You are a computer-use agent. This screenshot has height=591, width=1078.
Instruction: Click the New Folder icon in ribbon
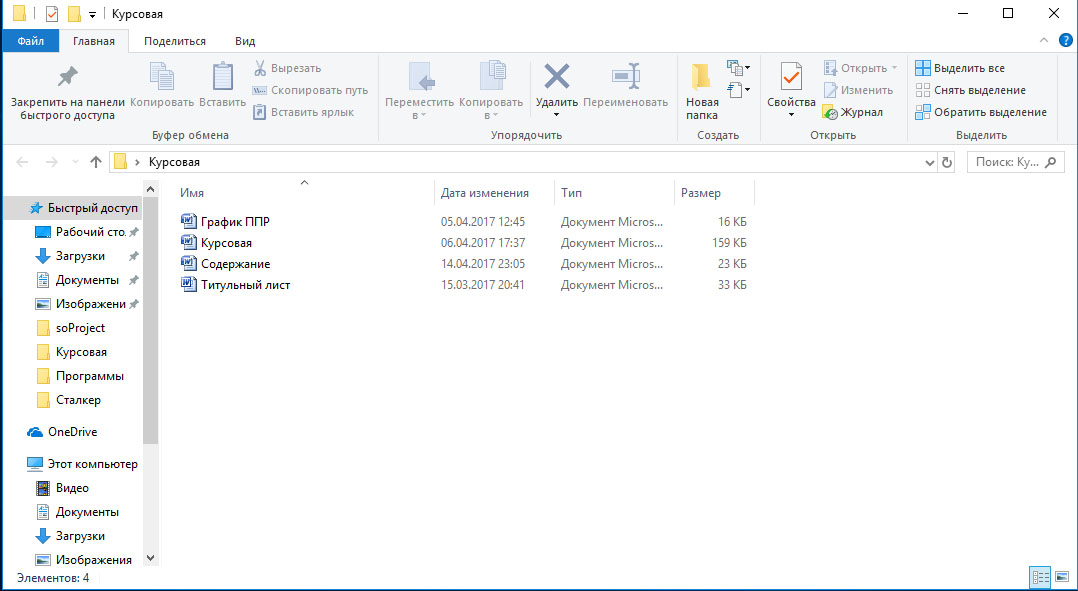click(x=702, y=77)
